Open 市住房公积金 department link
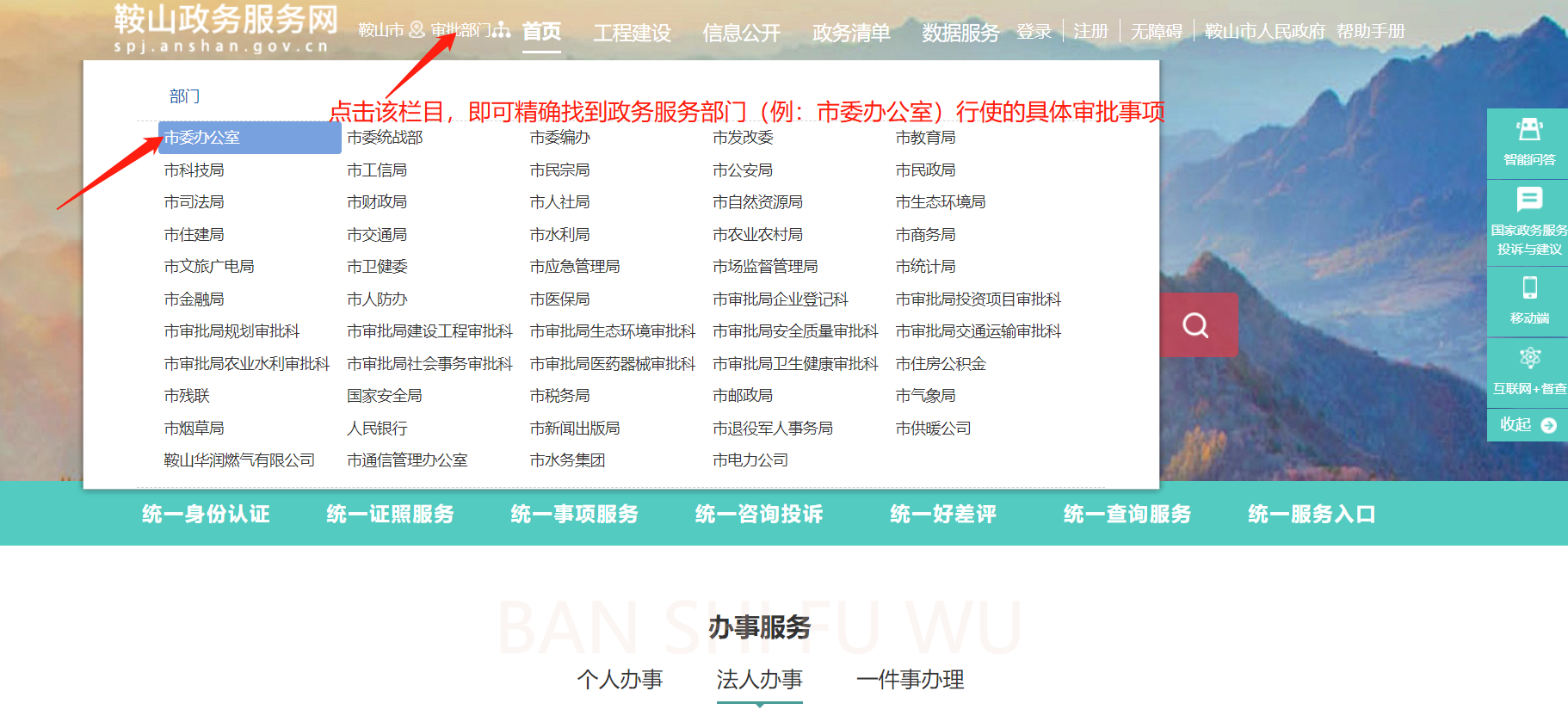1568x722 pixels. [941, 364]
